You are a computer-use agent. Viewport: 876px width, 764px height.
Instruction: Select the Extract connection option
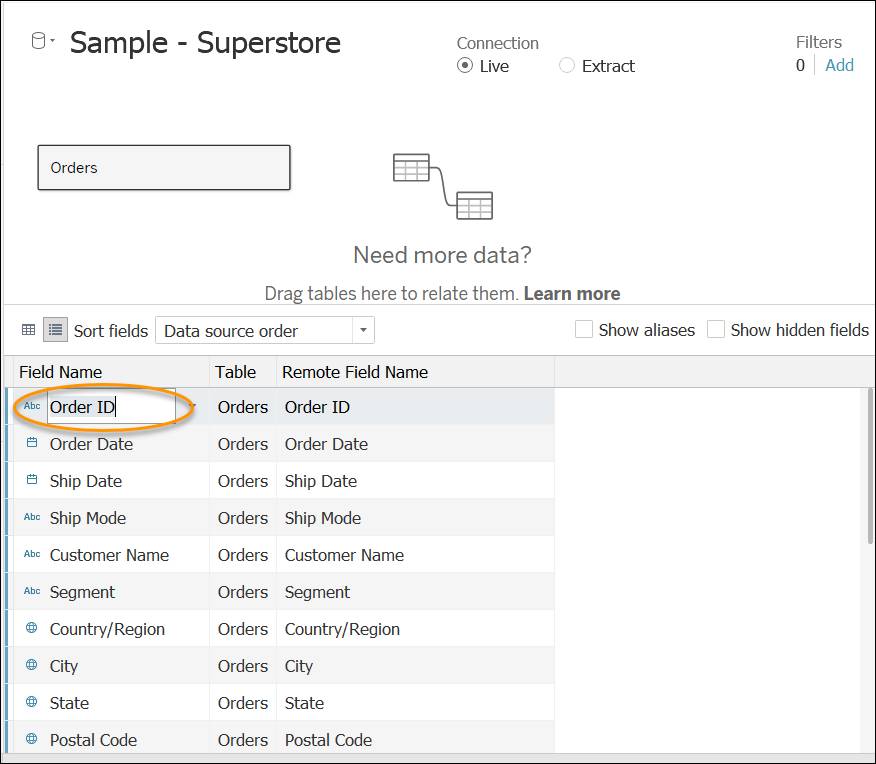click(x=566, y=65)
